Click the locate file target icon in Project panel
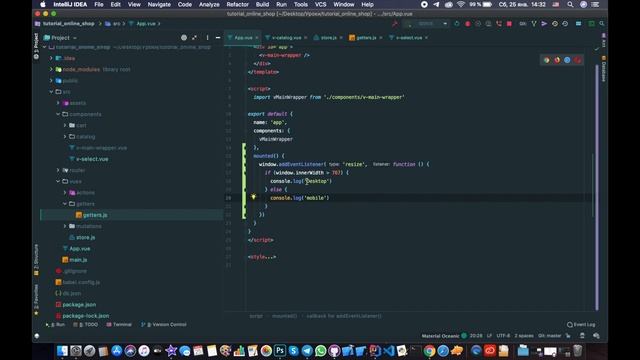The image size is (640, 360). (184, 38)
